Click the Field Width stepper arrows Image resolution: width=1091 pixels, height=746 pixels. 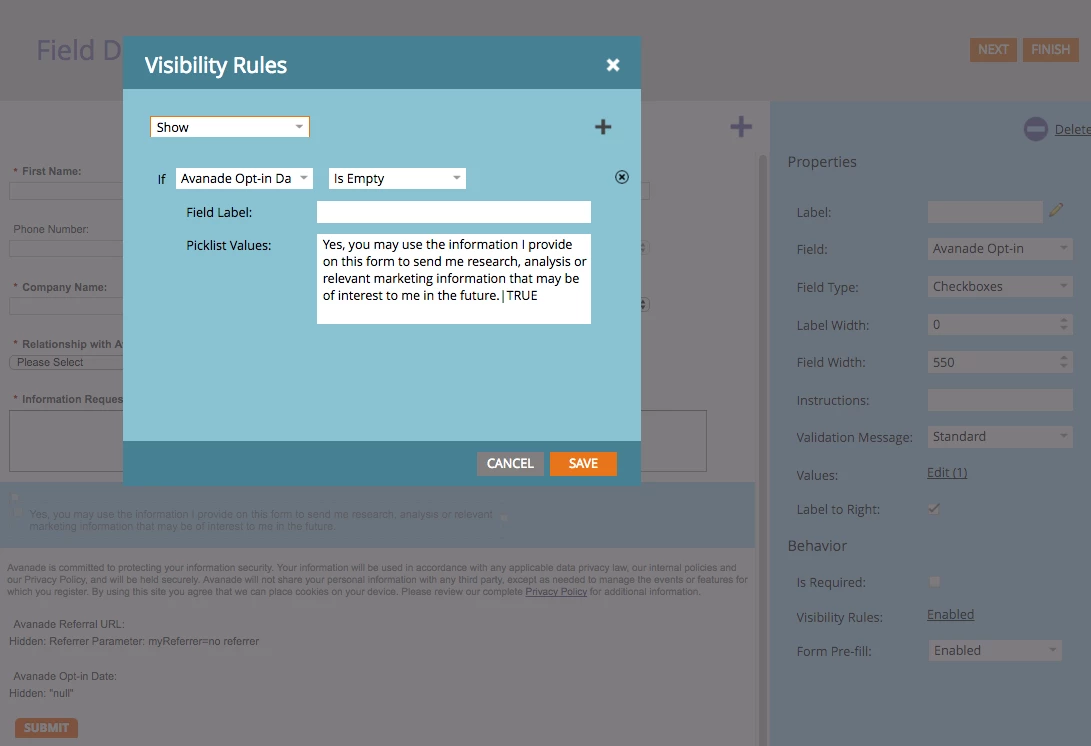(1063, 362)
